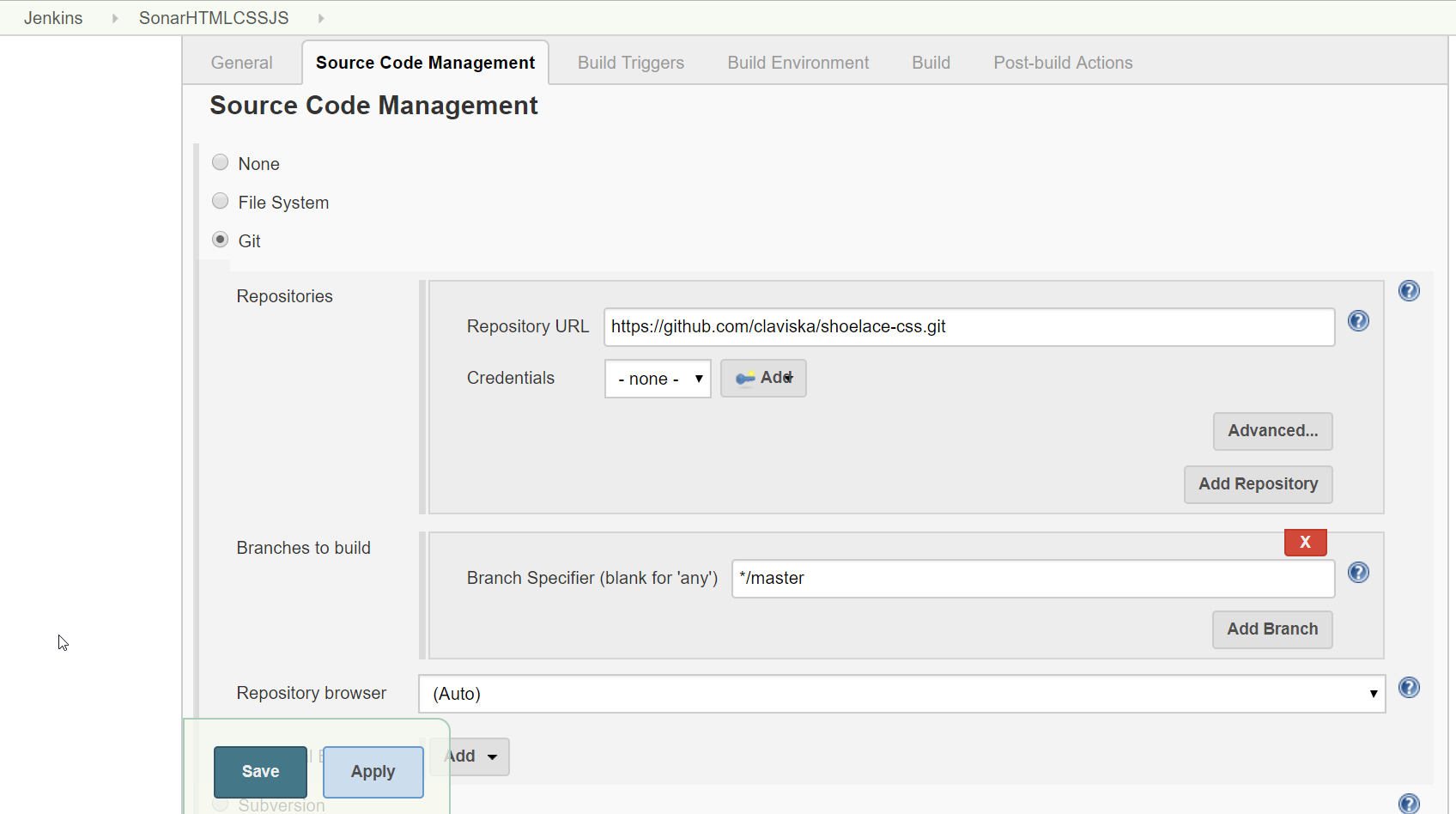The height and width of the screenshot is (814, 1456).
Task: Click the Apply button
Action: [373, 772]
